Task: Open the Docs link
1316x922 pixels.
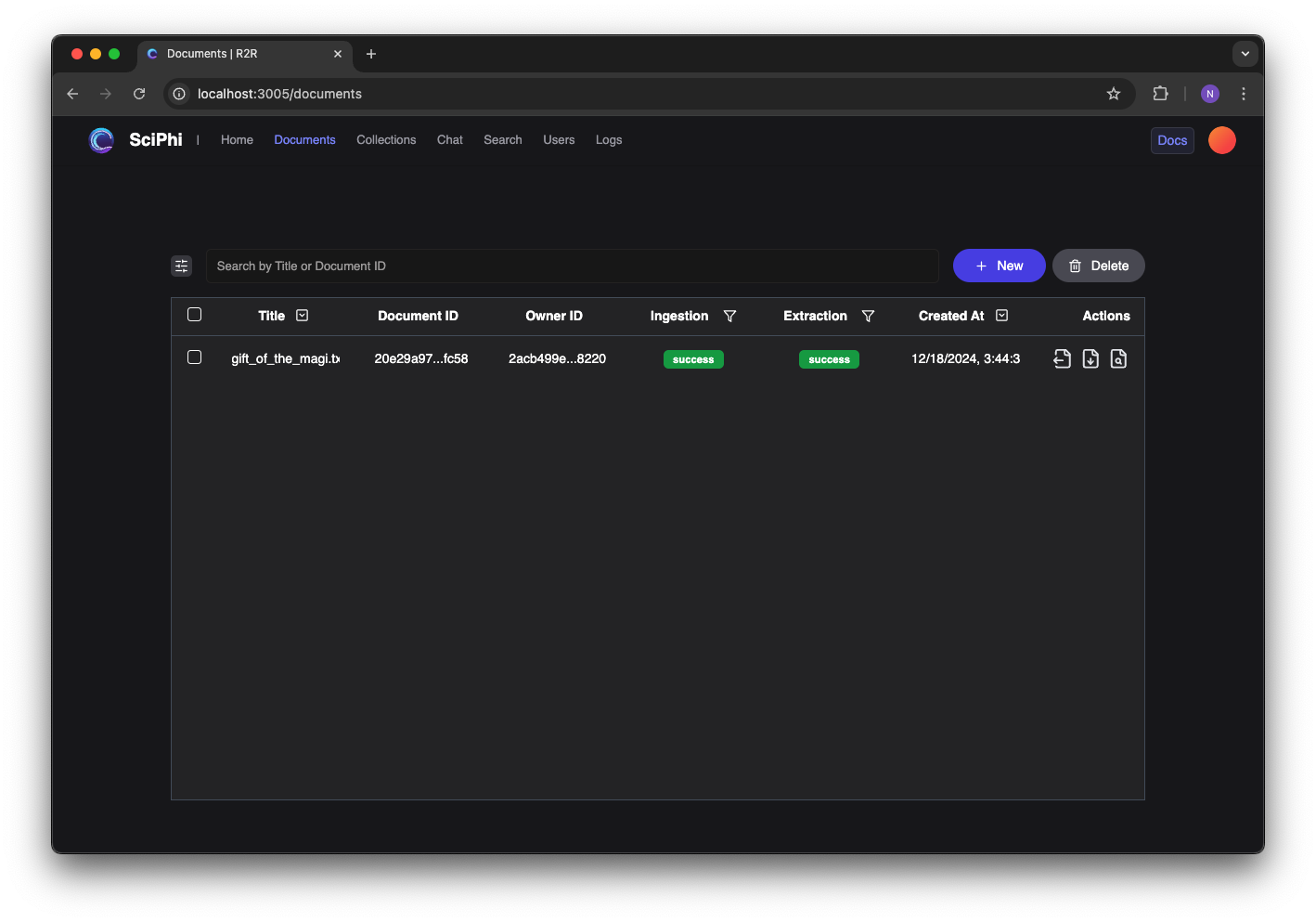Action: 1172,140
